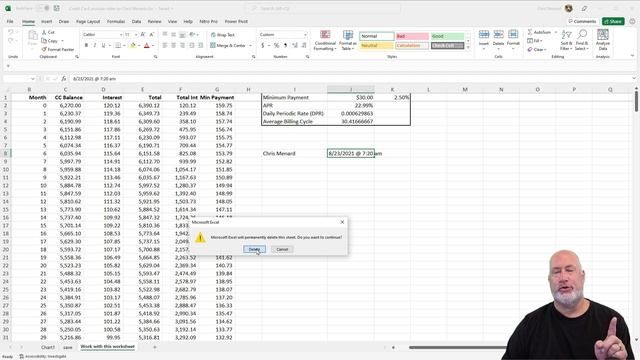The image size is (640, 360).
Task: Apply comma style
Action: click(x=285, y=45)
